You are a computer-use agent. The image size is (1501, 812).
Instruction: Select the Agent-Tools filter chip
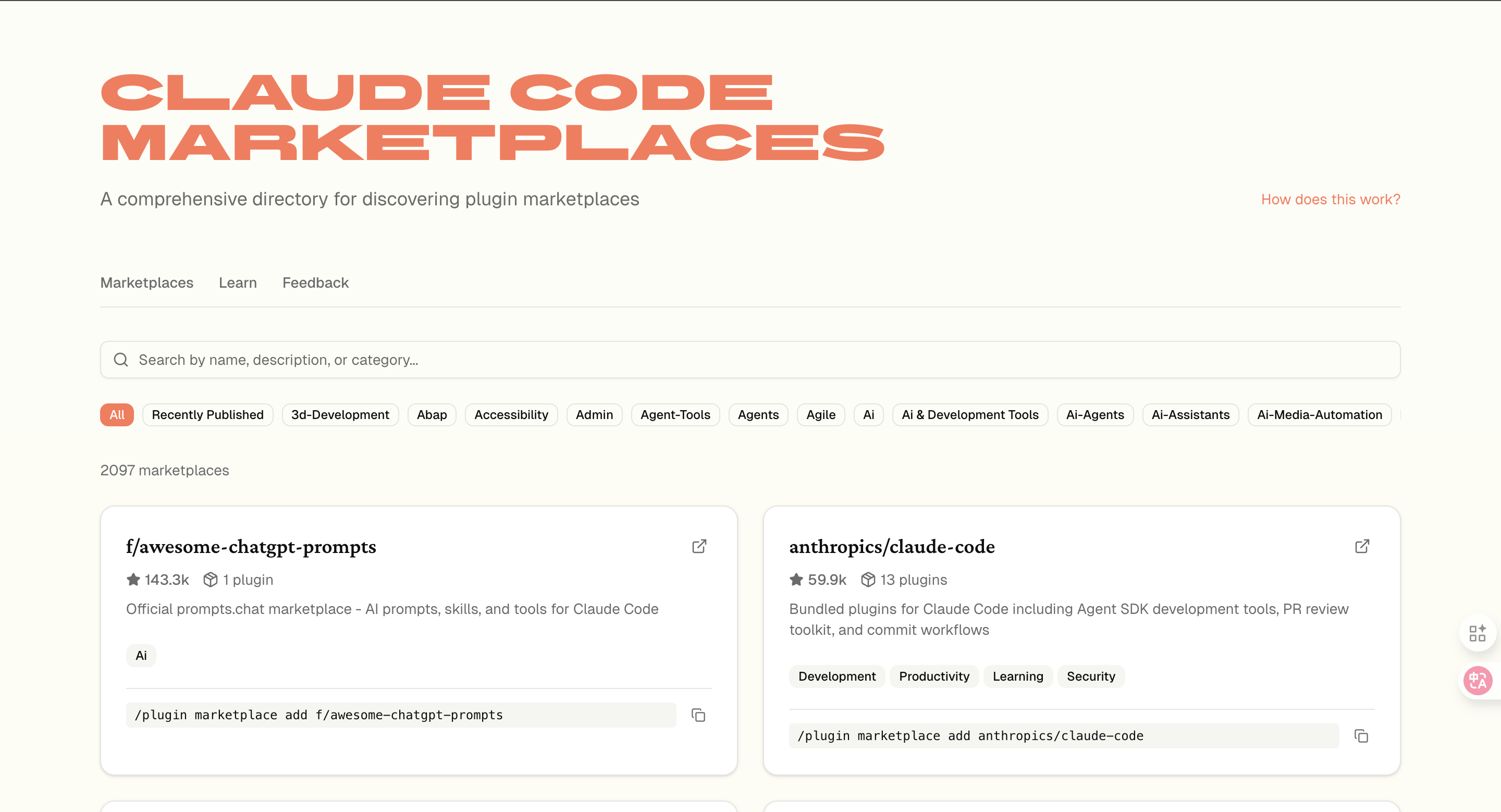(675, 415)
